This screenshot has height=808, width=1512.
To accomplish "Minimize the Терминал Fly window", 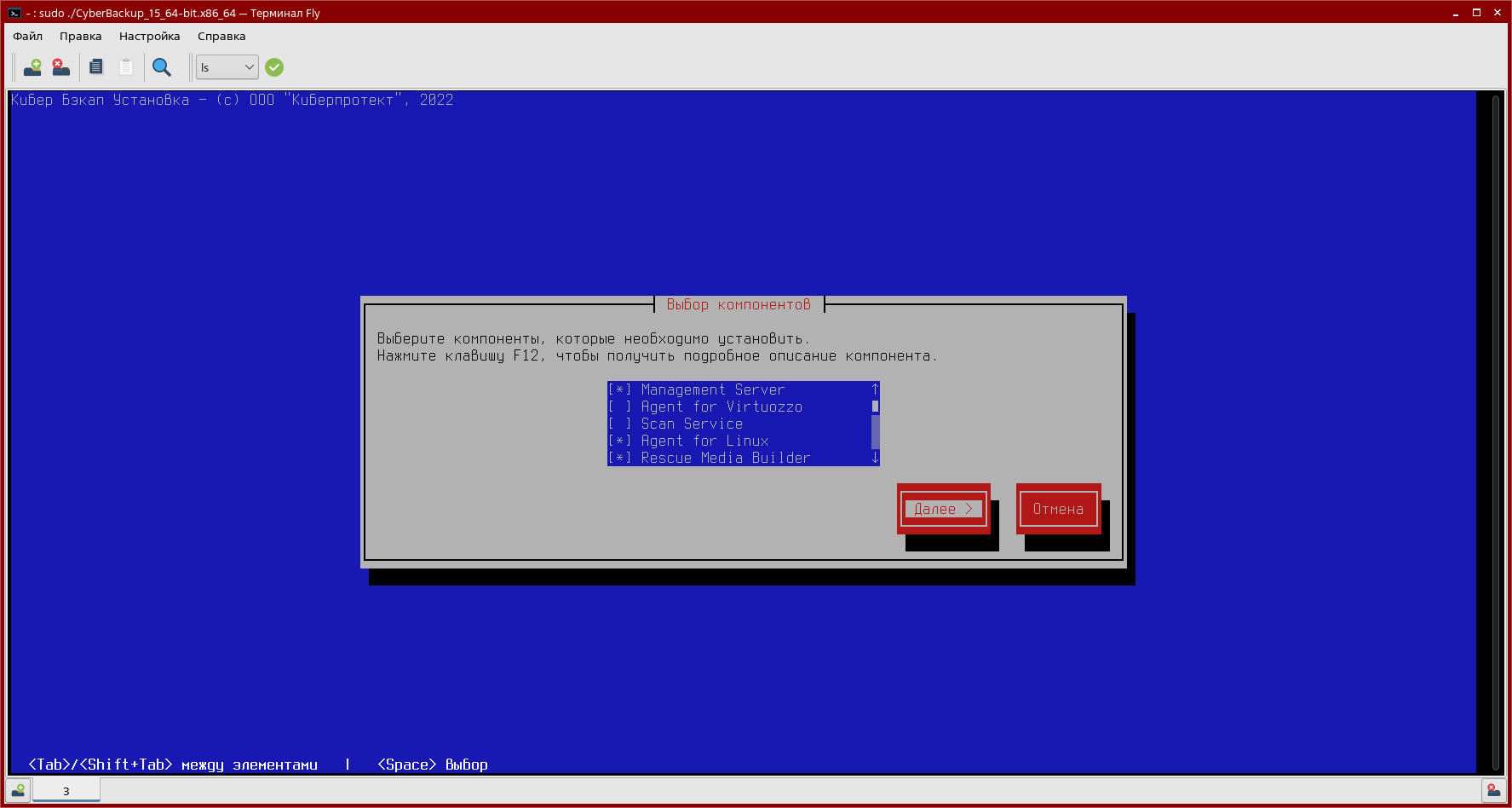I will coord(1456,13).
